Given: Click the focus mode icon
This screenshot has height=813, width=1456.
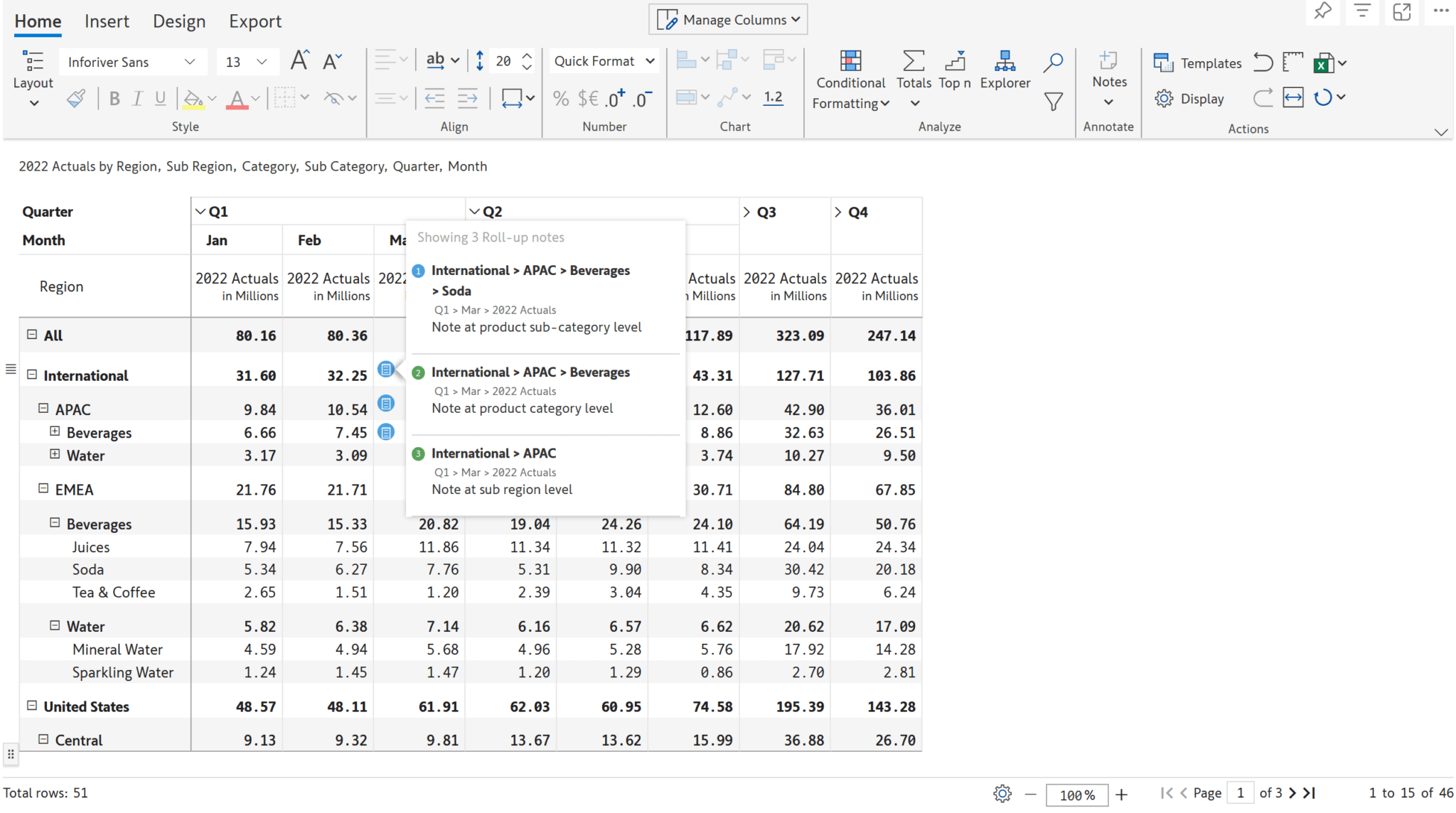Looking at the screenshot, I should tap(1401, 11).
